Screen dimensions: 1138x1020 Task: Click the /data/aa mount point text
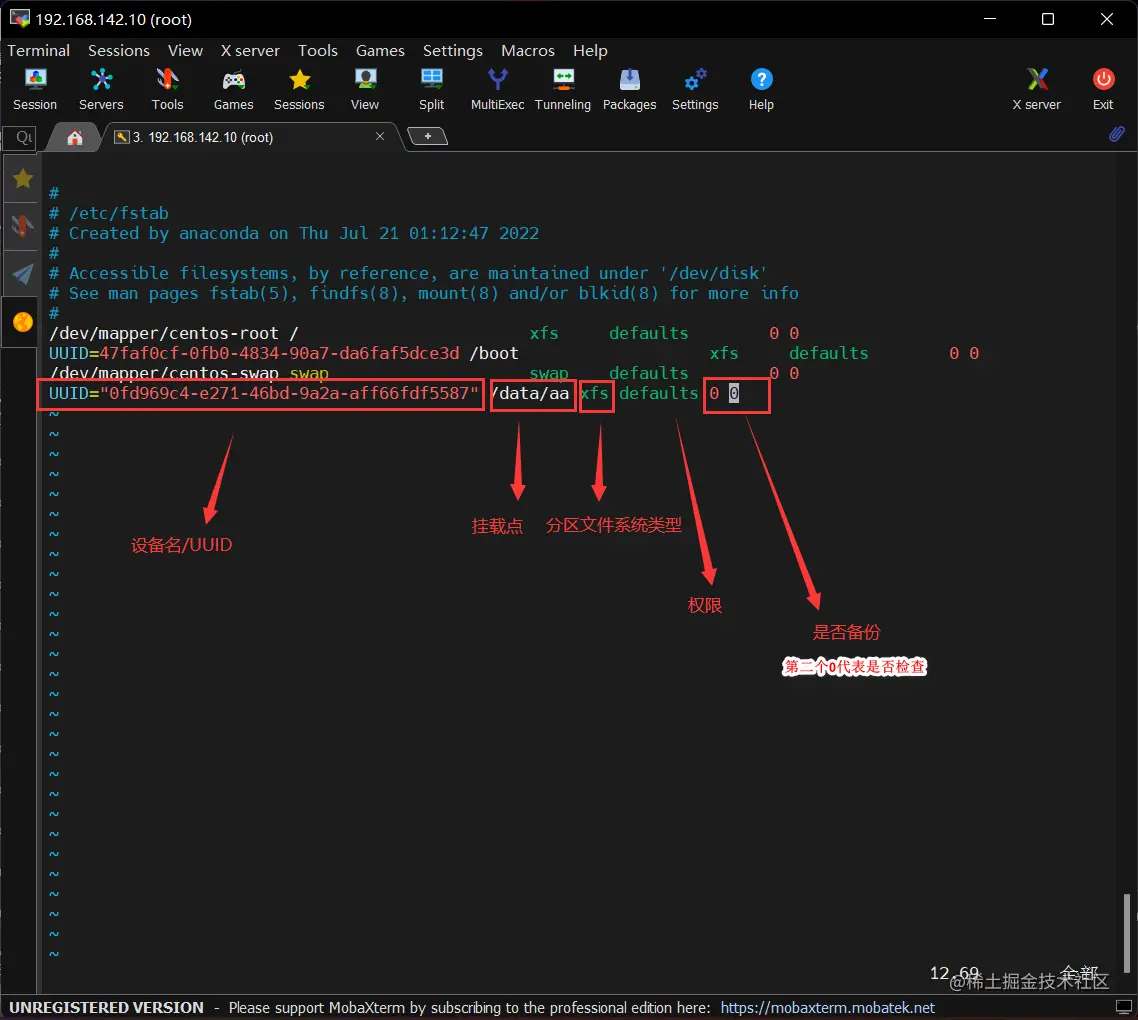pyautogui.click(x=533, y=393)
